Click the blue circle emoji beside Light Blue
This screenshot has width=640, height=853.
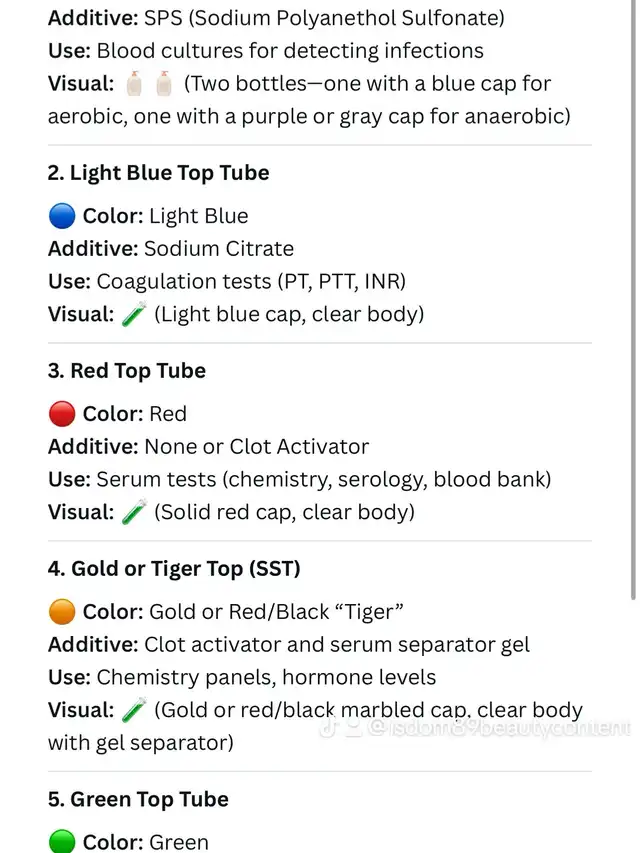coord(62,216)
